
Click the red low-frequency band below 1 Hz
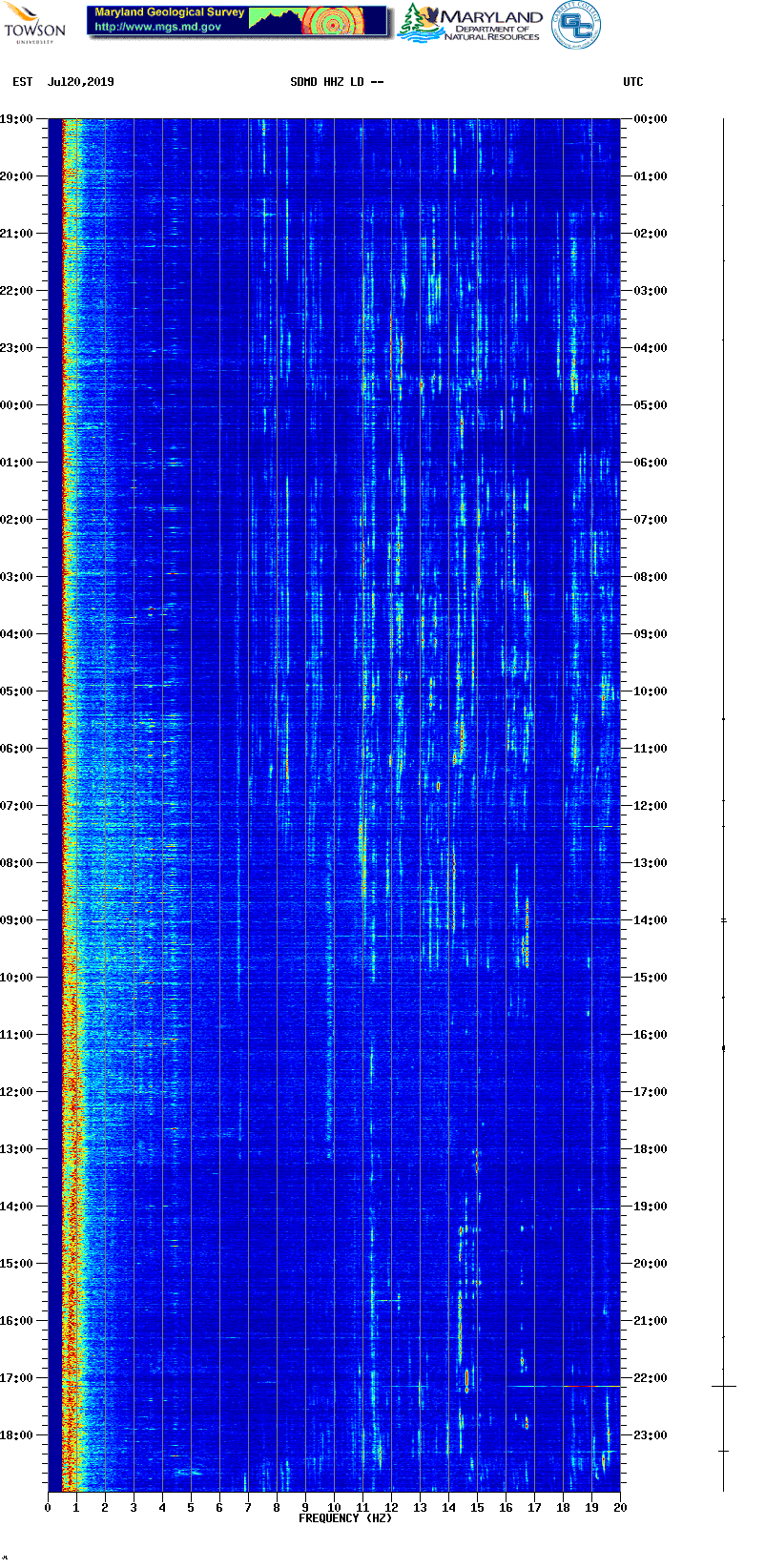click(68, 763)
